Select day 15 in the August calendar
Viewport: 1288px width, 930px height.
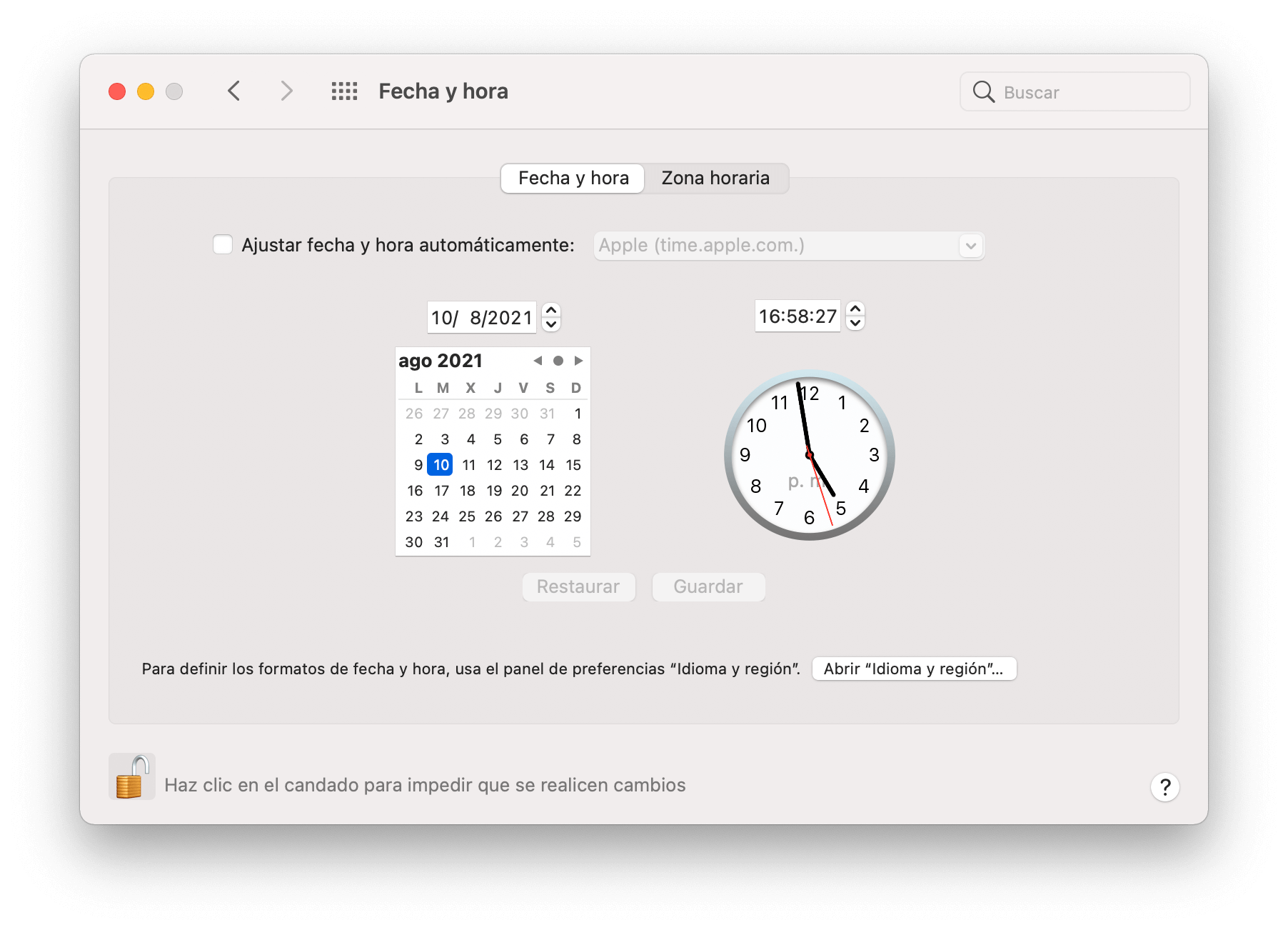tap(573, 464)
